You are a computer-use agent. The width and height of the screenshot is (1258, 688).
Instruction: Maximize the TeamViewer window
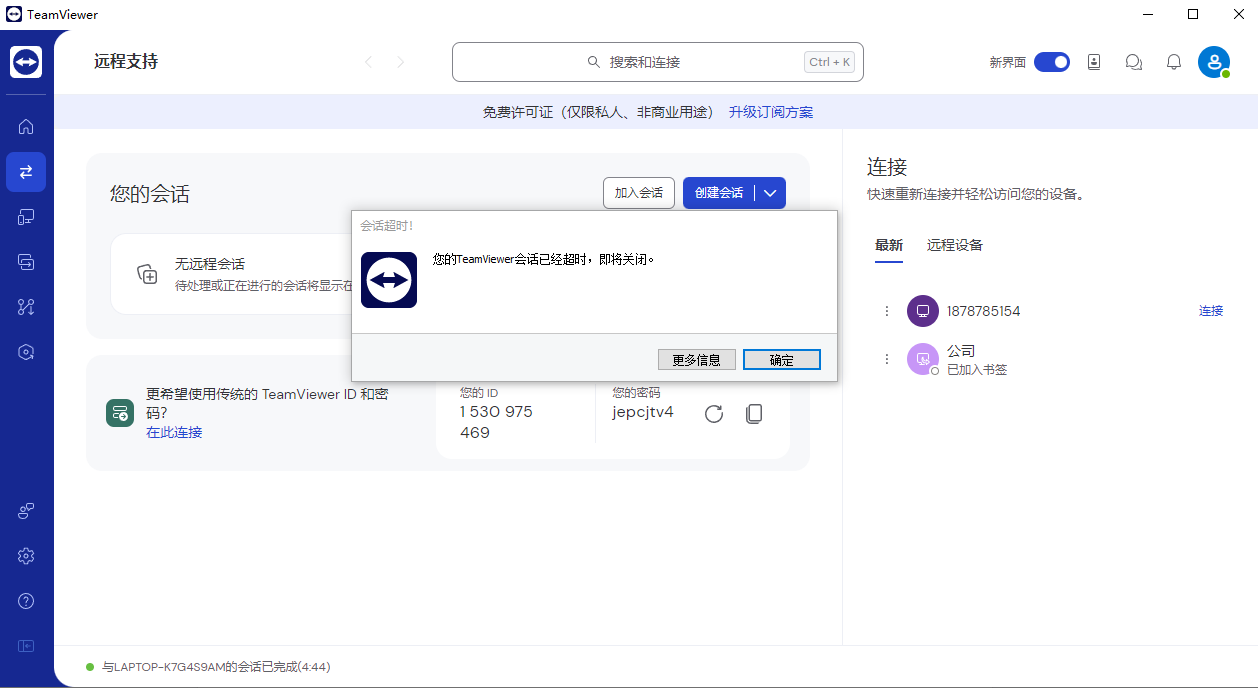[x=1193, y=14]
